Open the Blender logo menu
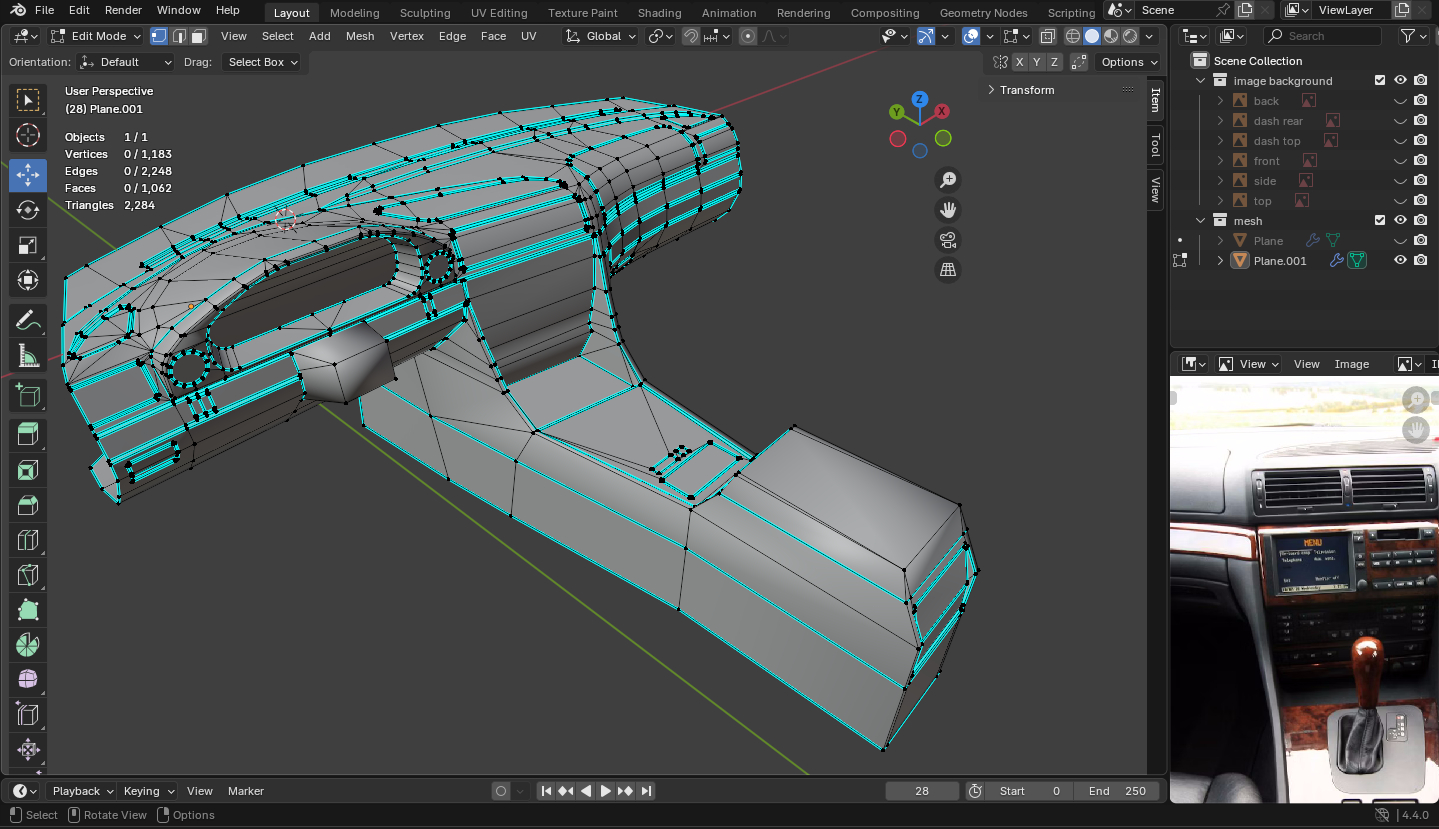1439x829 pixels. (x=18, y=10)
